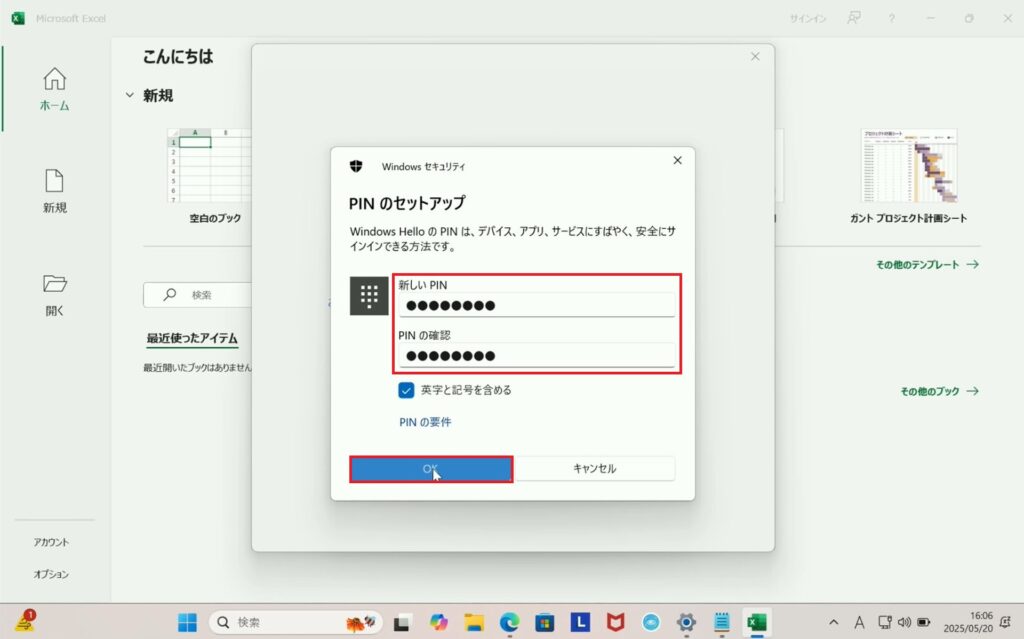The width and height of the screenshot is (1024, 639).
Task: Close the Excel sign-in panel behind the PIN dialog
Action: tap(755, 57)
